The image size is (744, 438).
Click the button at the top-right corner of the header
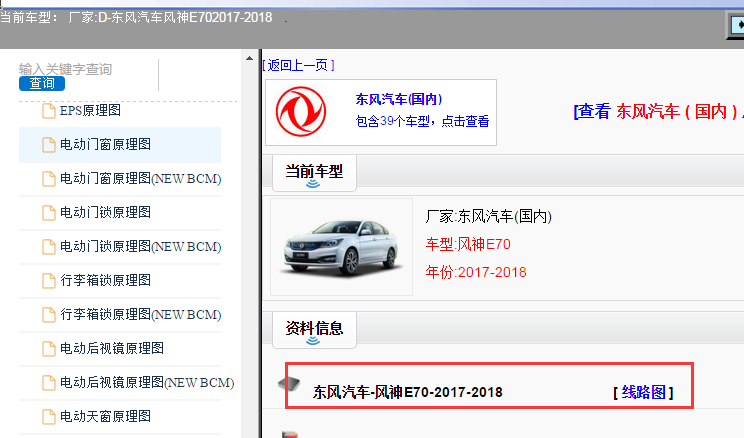736,26
